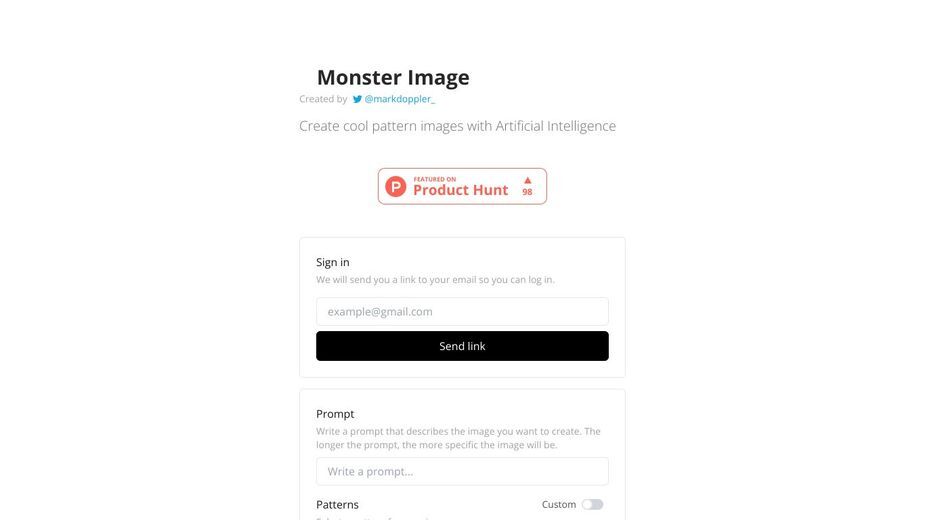Image resolution: width=925 pixels, height=520 pixels.
Task: Click the Monster Image heading
Action: tap(393, 77)
